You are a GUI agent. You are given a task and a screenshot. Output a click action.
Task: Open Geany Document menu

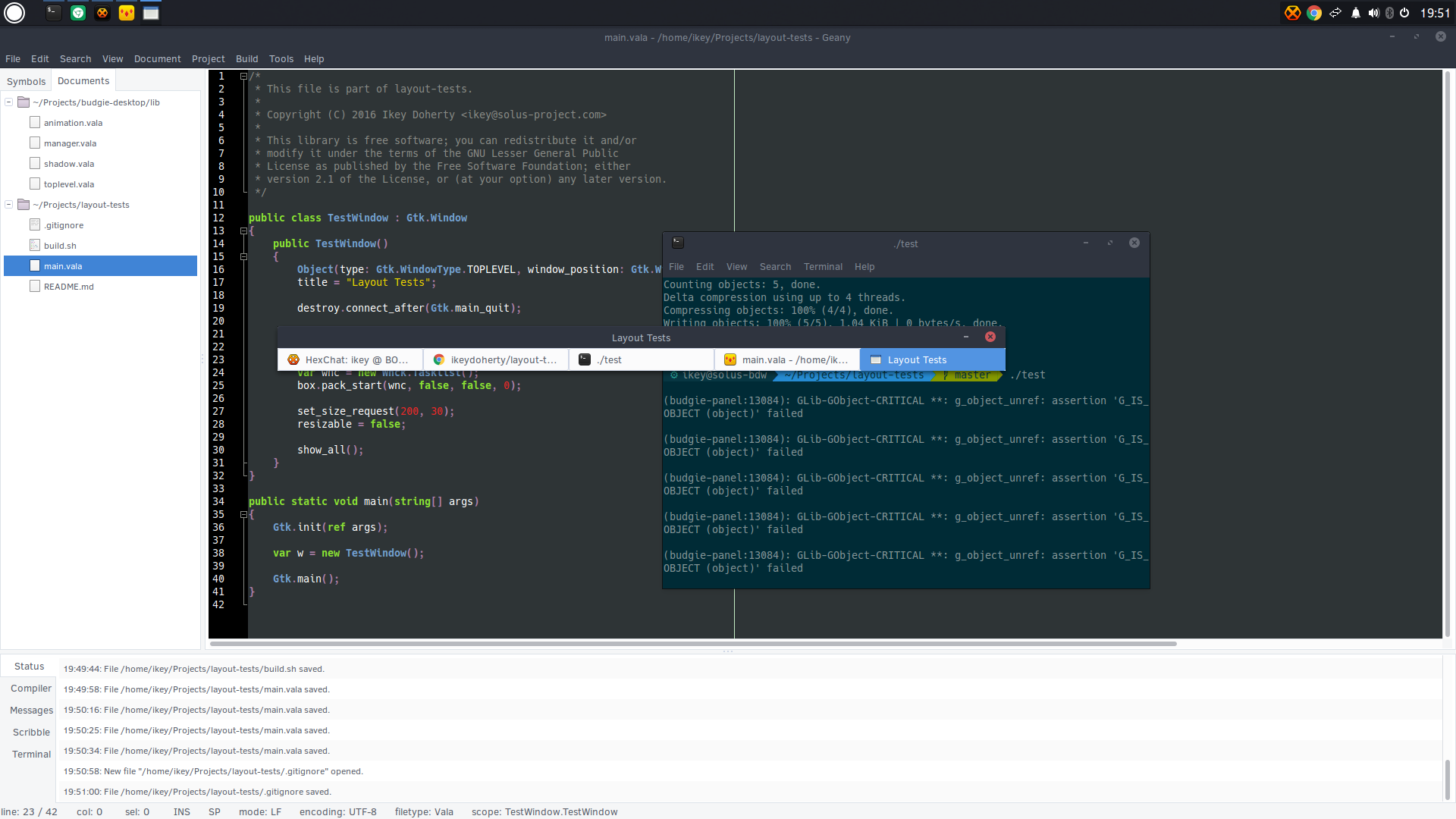pyautogui.click(x=158, y=58)
